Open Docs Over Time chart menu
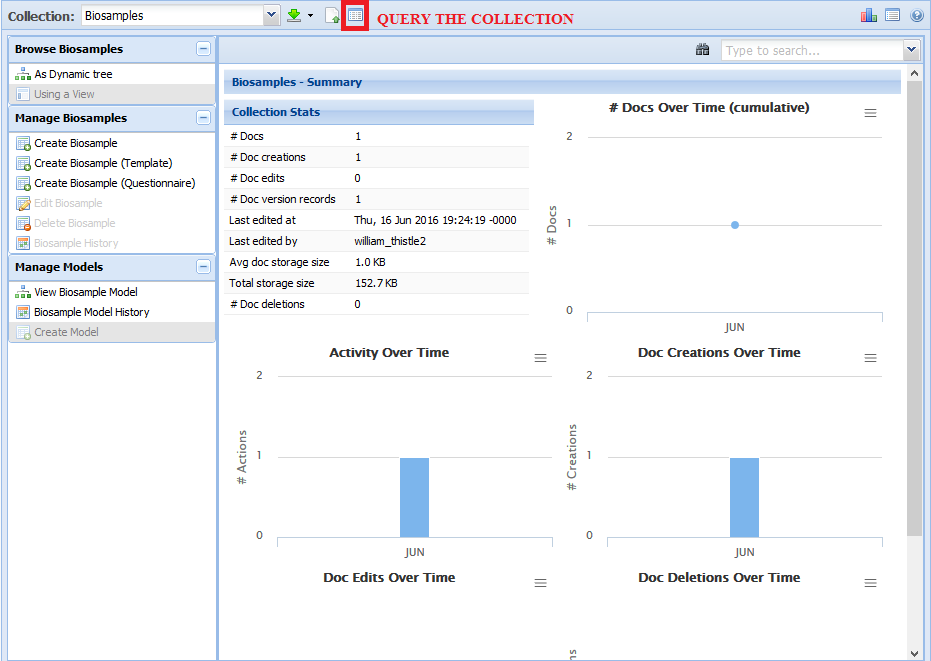Viewport: 931px width, 661px height. pyautogui.click(x=870, y=113)
